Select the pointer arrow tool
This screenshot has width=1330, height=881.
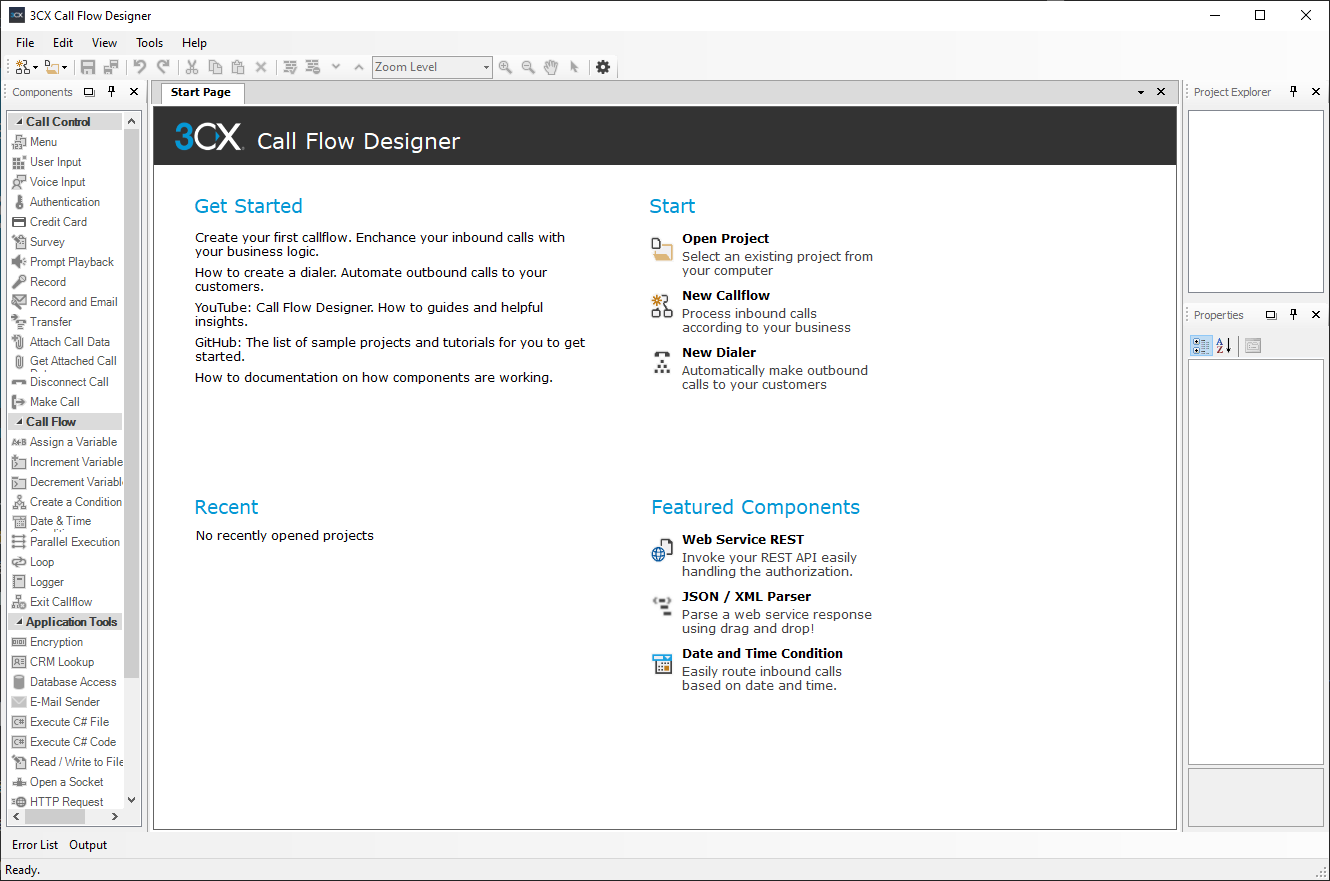coord(574,67)
